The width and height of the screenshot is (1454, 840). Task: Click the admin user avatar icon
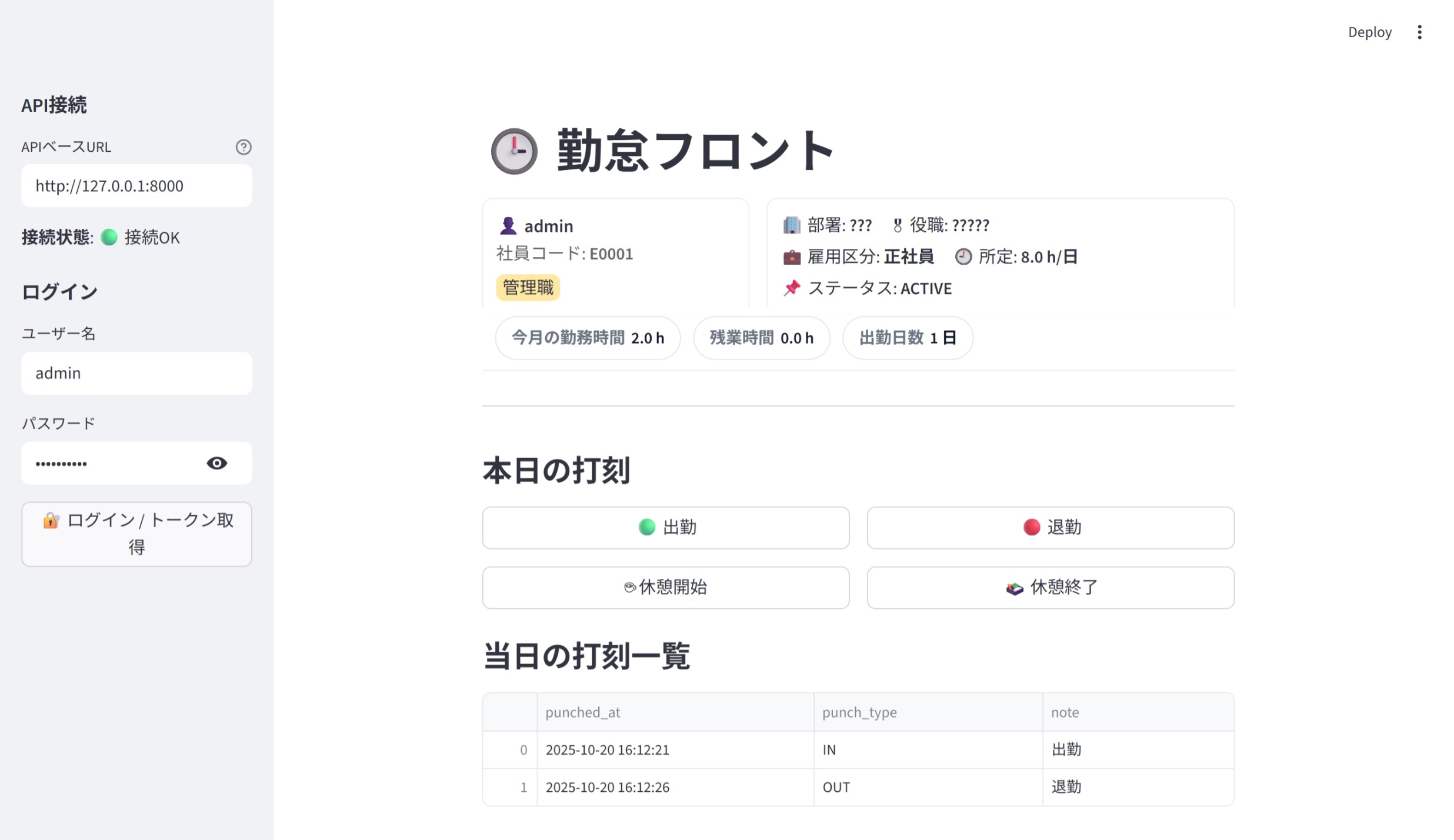[508, 226]
